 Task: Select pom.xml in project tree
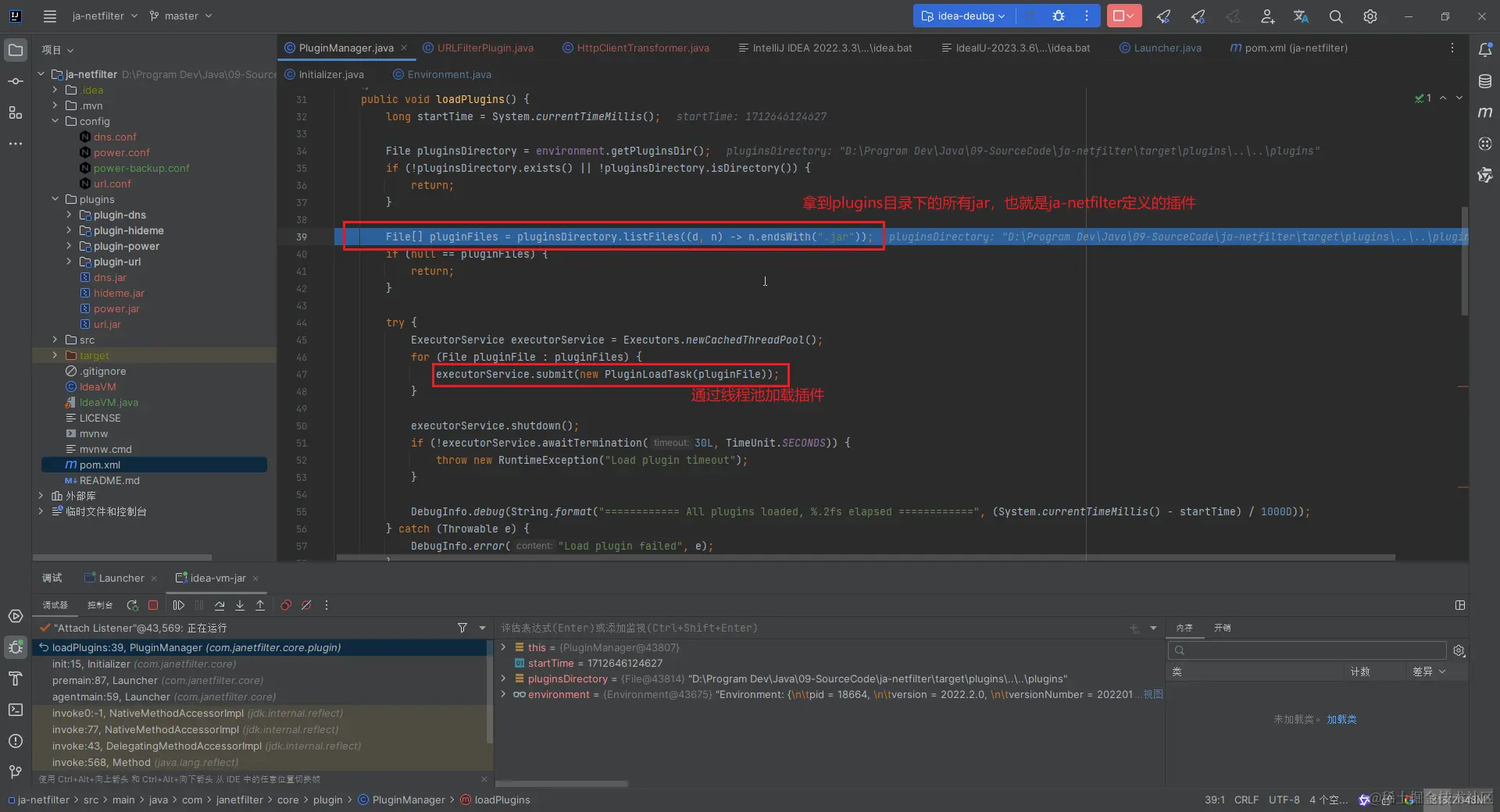154,465
